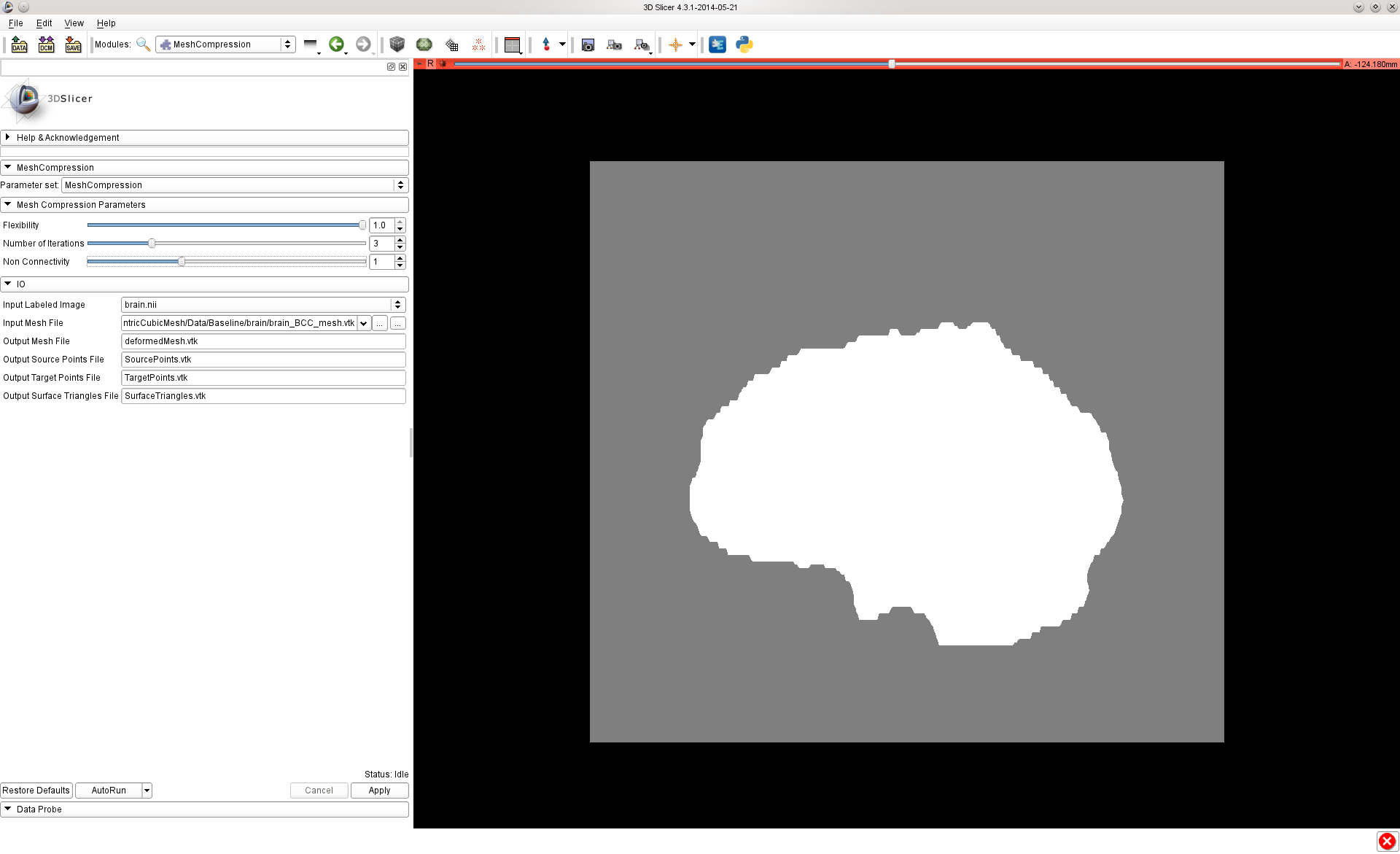Click the slice view layout icon
Viewport: 1400px width, 854px height.
512,44
